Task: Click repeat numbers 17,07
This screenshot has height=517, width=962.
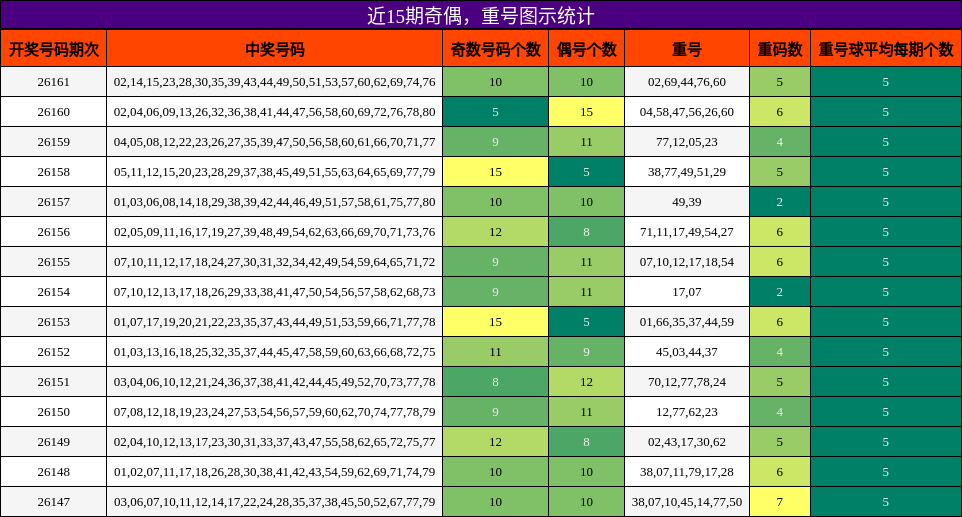Action: pos(687,292)
